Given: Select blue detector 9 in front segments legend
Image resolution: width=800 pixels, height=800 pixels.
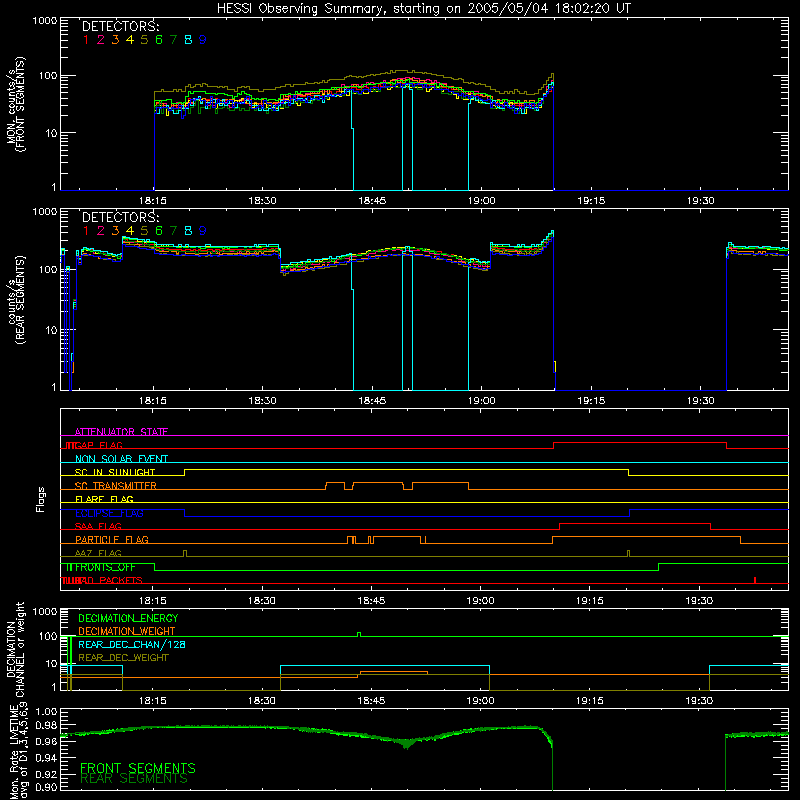Looking at the screenshot, I should [x=203, y=40].
